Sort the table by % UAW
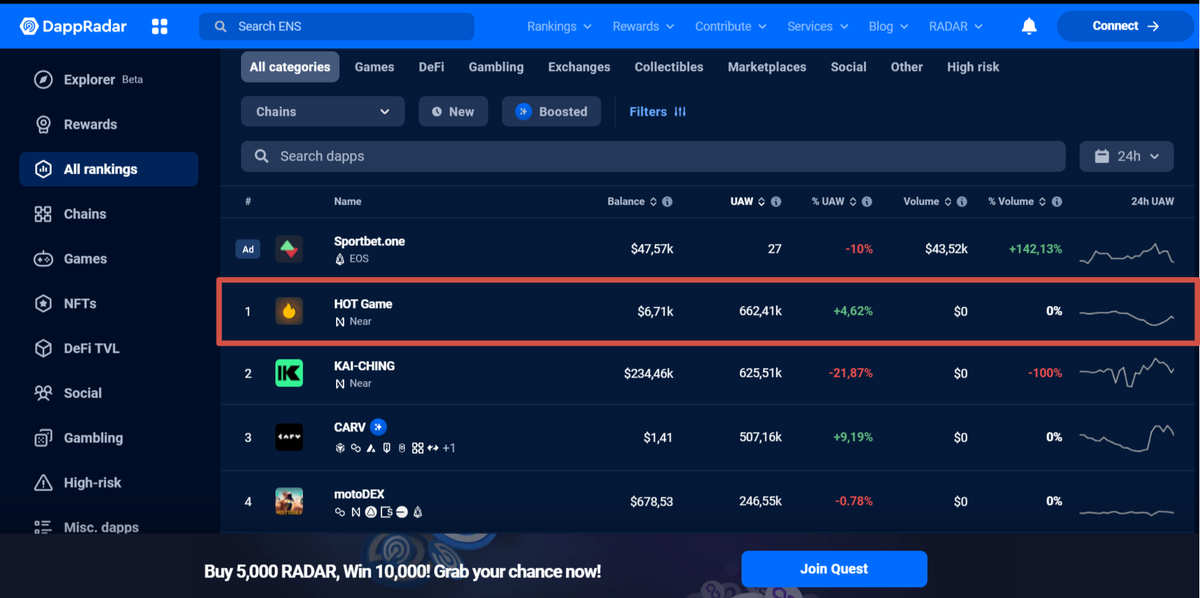This screenshot has height=598, width=1200. [x=834, y=201]
